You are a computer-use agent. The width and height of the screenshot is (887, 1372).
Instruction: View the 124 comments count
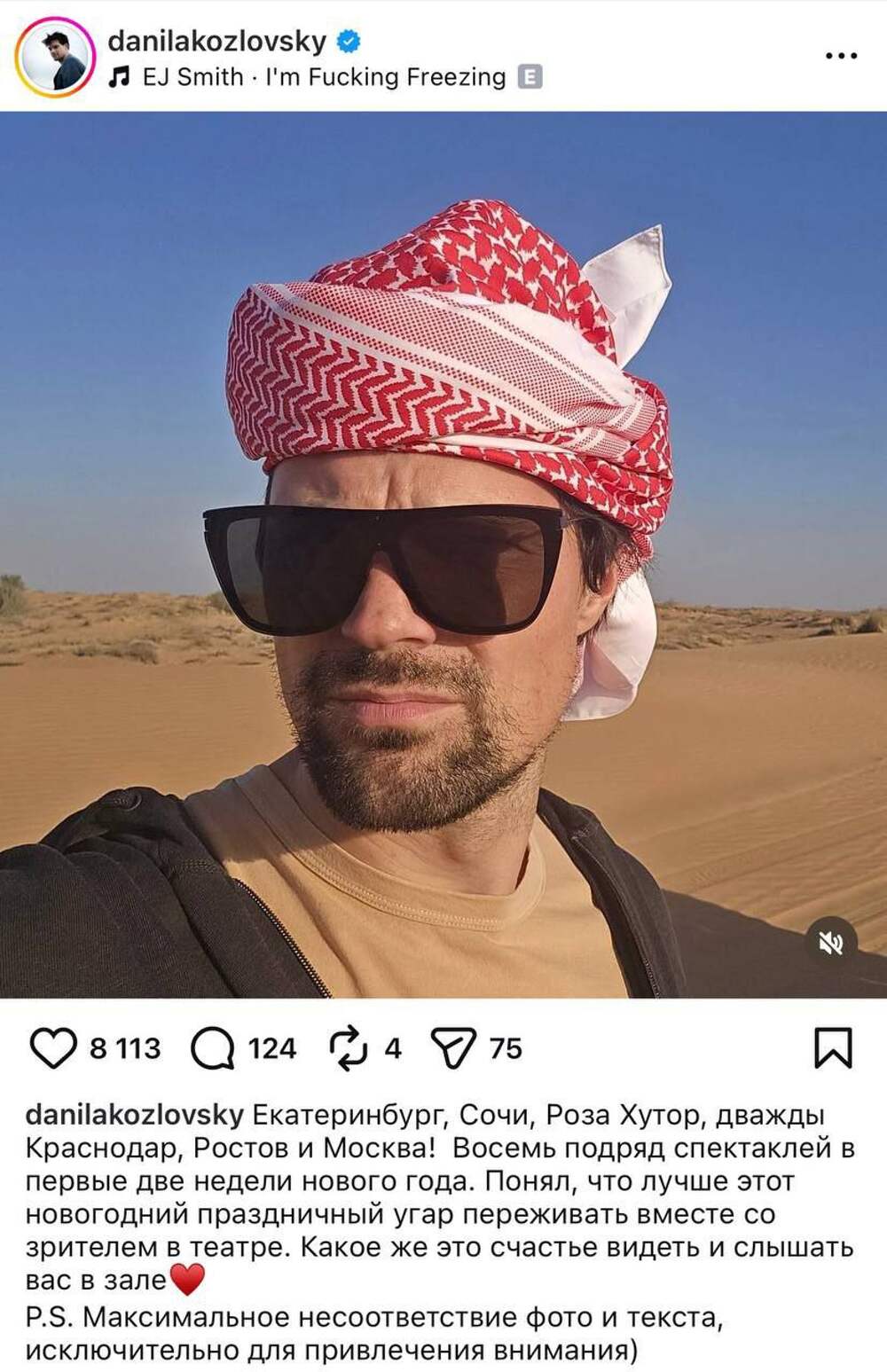click(271, 1048)
